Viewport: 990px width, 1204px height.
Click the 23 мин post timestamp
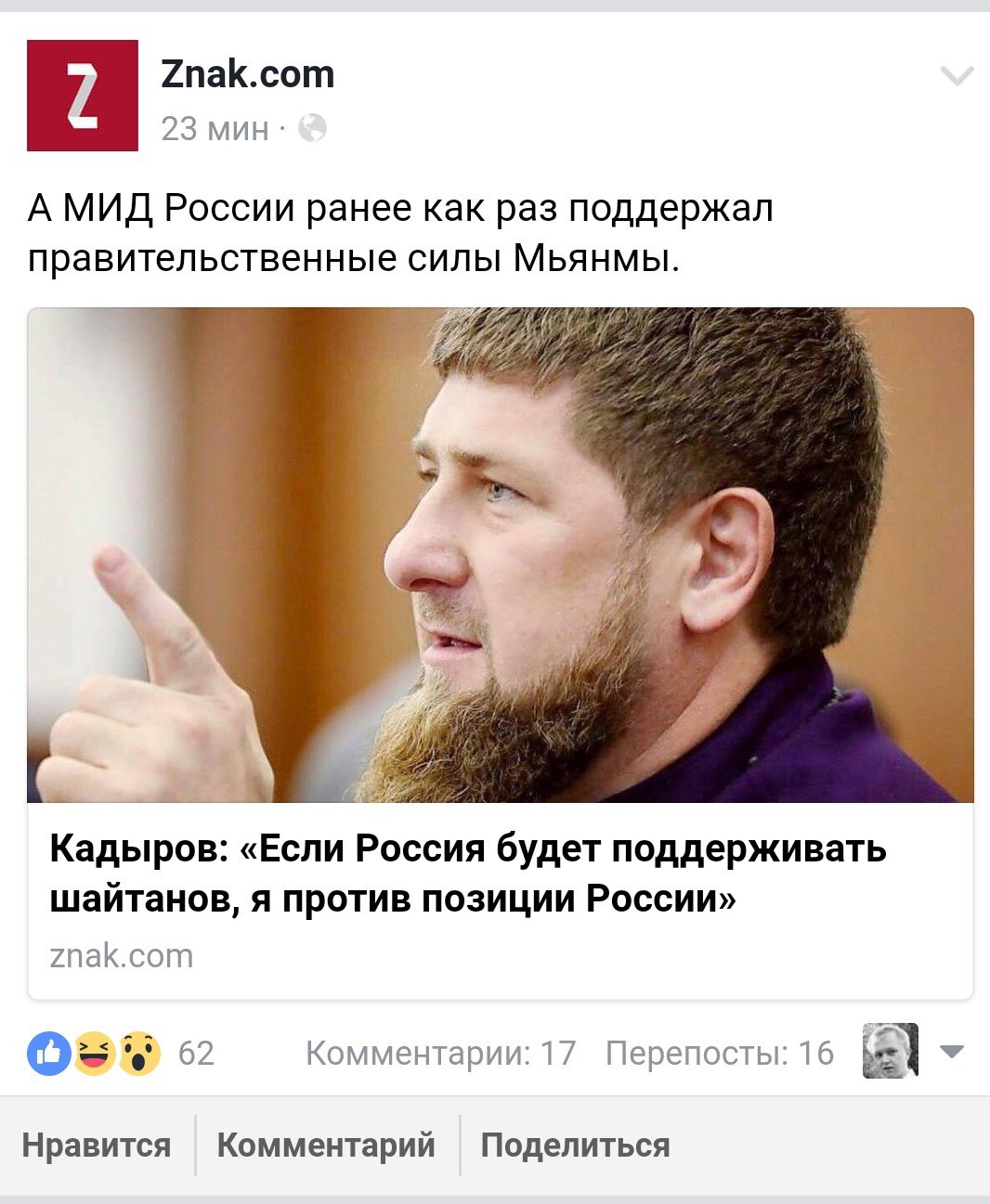pos(215,128)
